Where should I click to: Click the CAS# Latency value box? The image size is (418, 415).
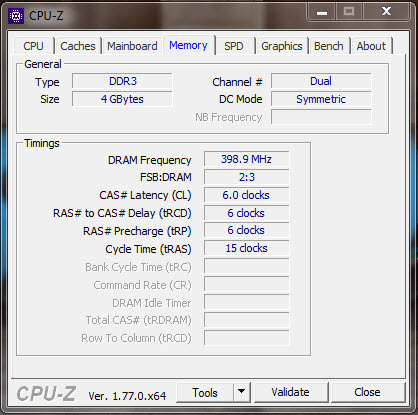[x=246, y=195]
